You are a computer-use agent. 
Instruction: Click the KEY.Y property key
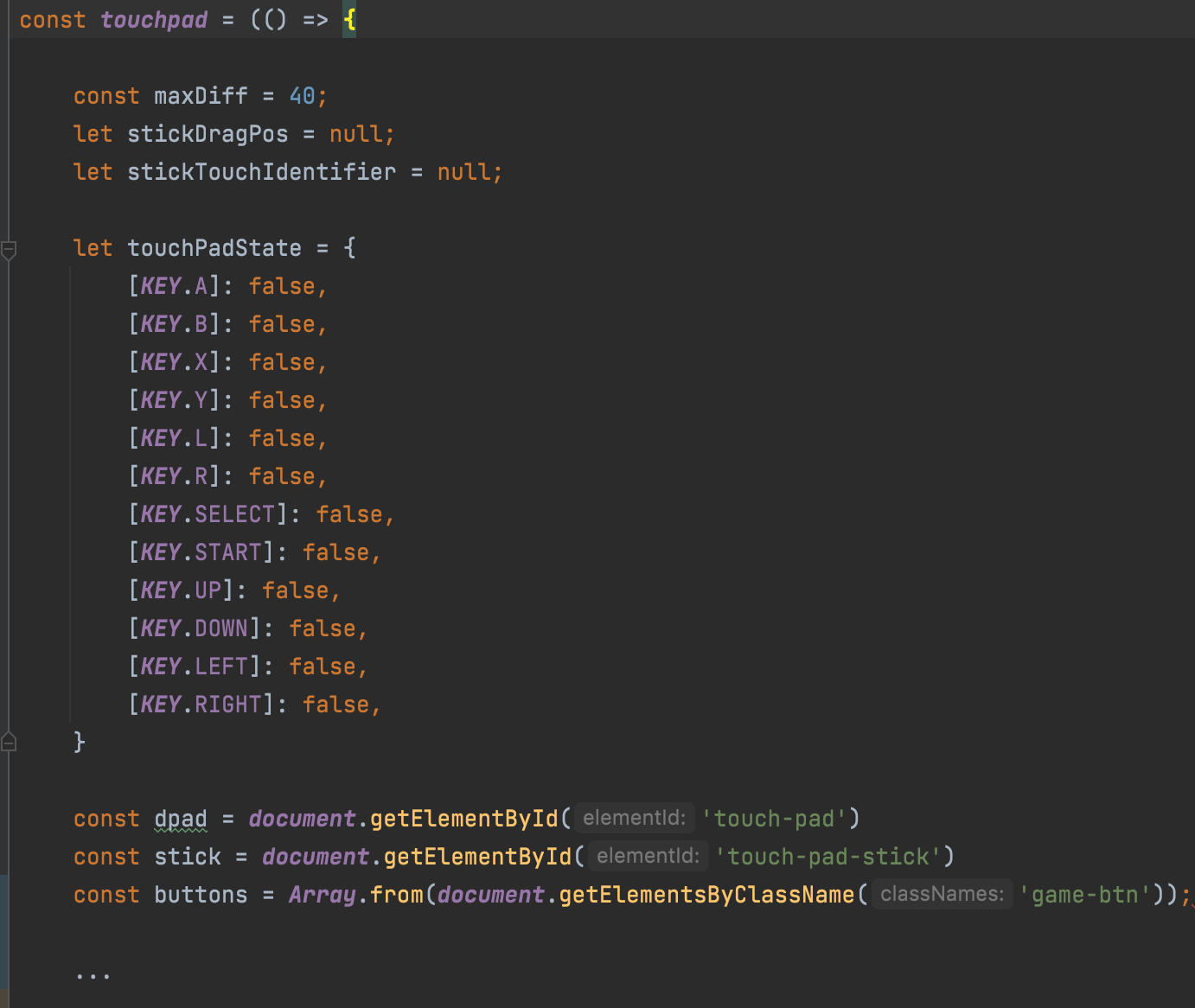(174, 400)
